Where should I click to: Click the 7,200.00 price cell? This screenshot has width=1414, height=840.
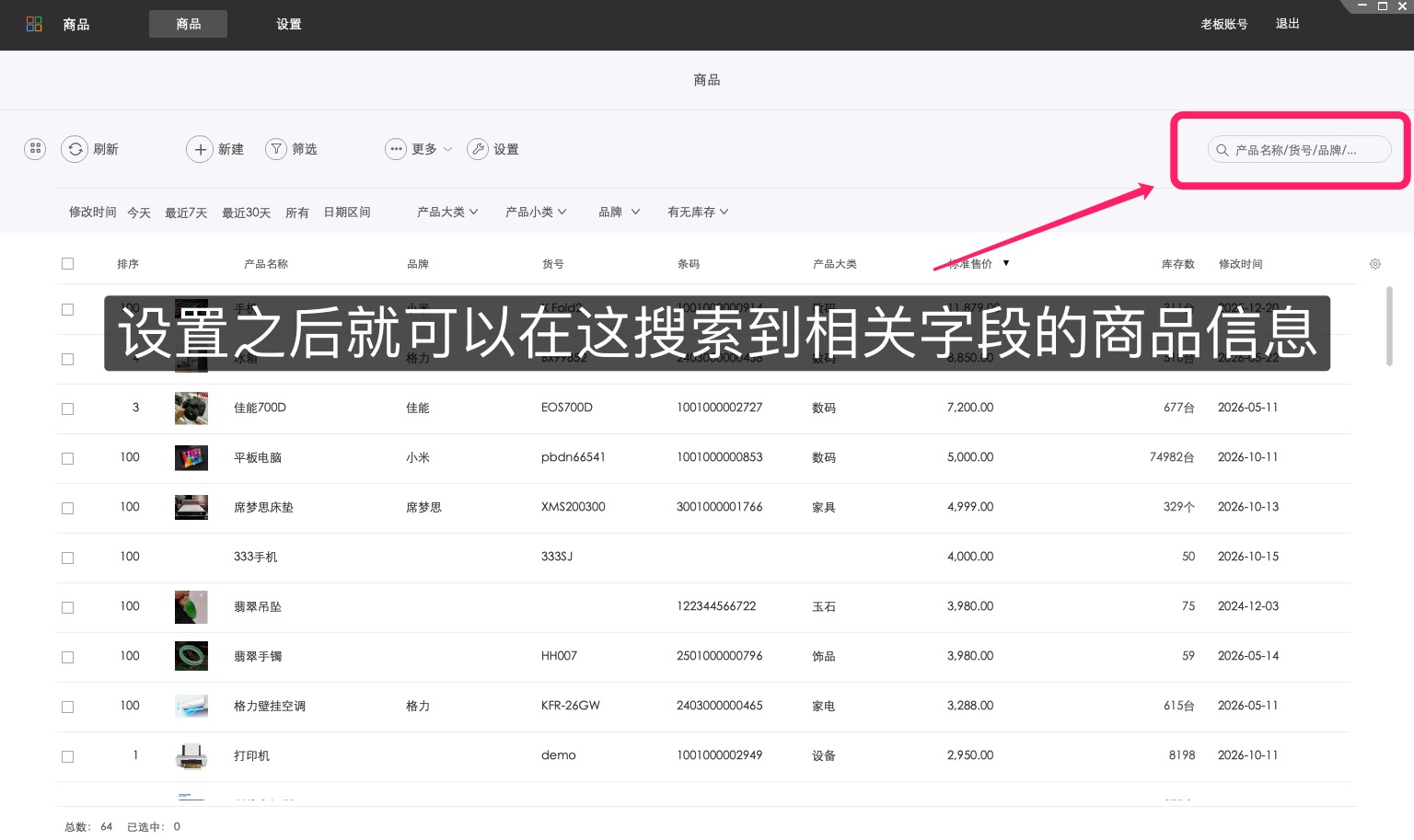pyautogui.click(x=970, y=408)
